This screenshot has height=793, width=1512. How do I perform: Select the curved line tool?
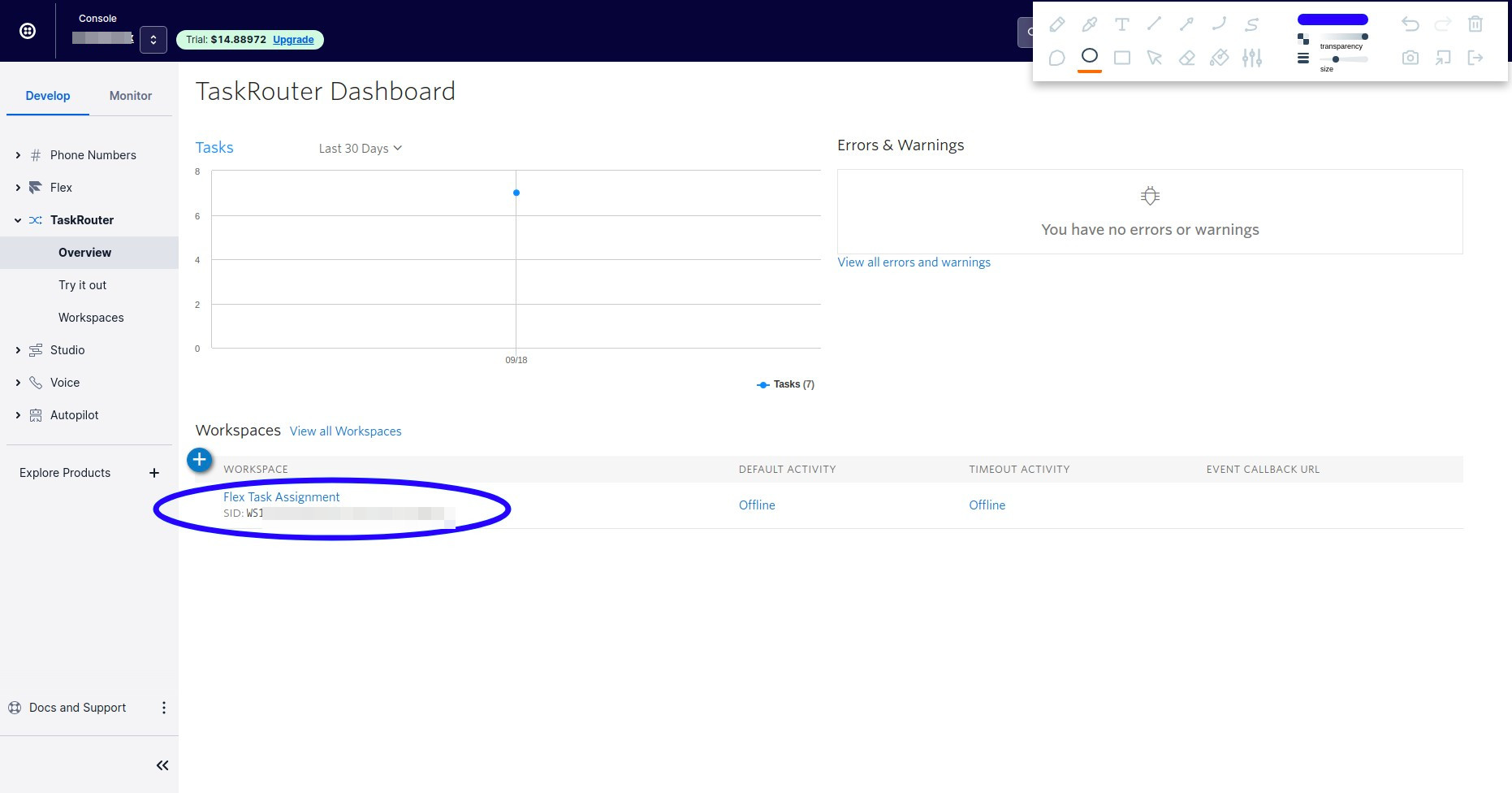(1219, 24)
